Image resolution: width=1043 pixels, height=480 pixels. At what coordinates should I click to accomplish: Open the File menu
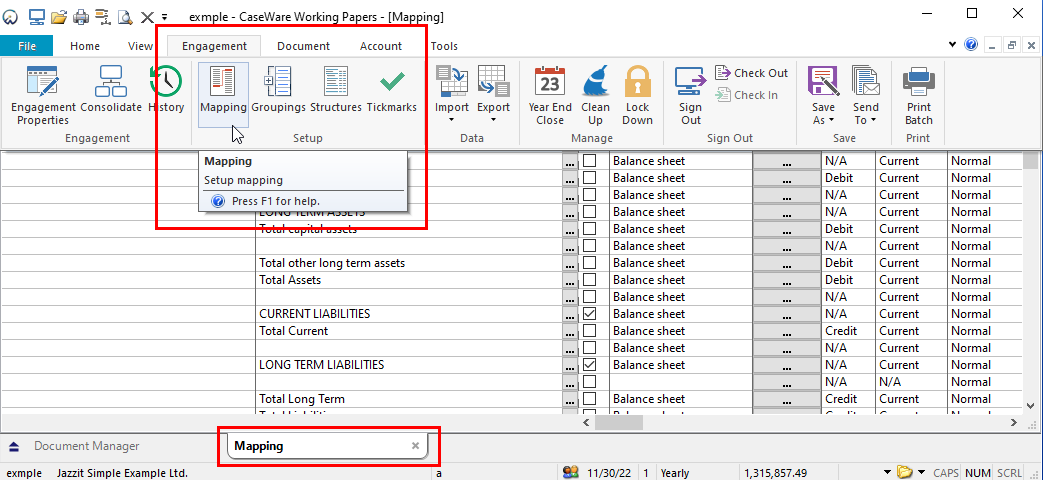[27, 46]
